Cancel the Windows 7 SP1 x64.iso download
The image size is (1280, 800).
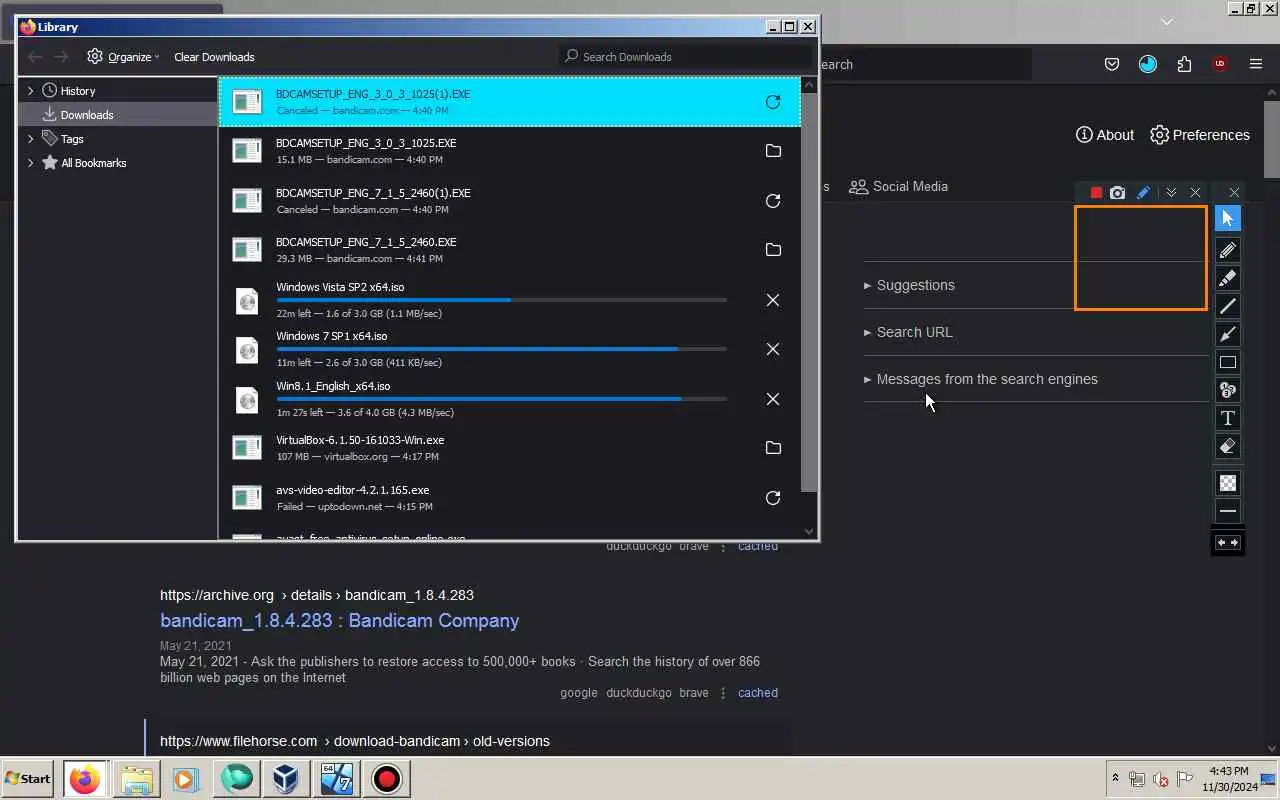pos(773,349)
